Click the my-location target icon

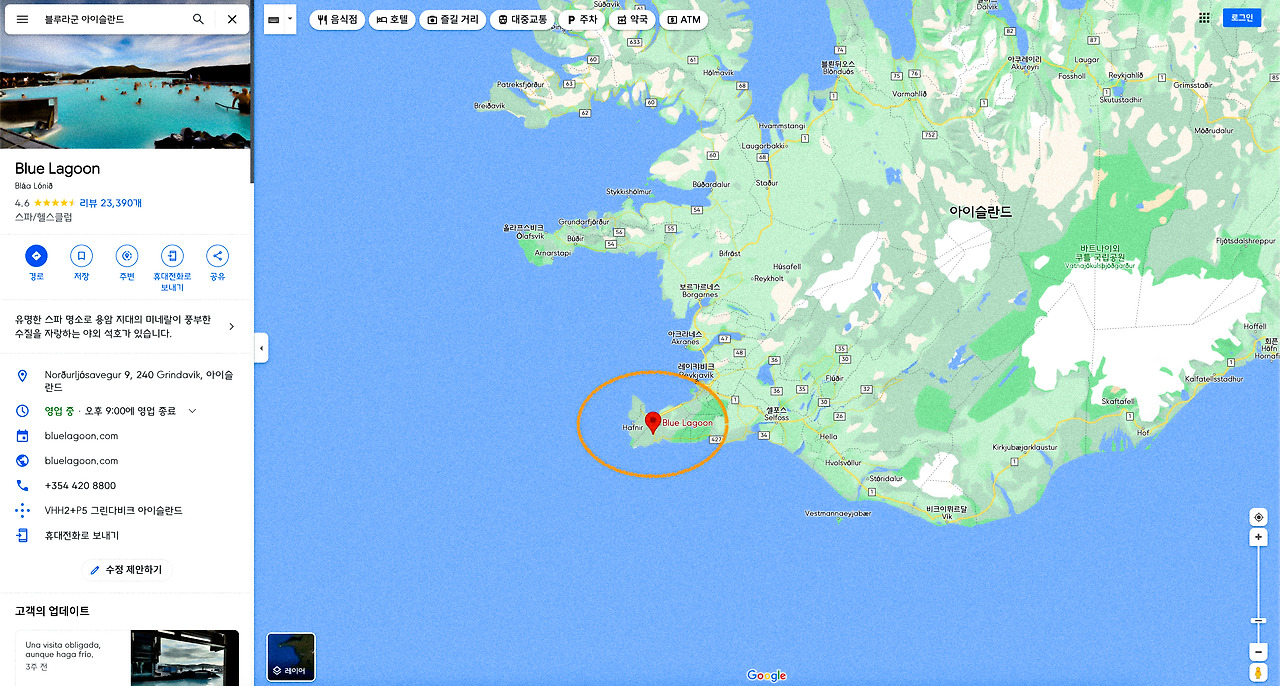(1259, 517)
